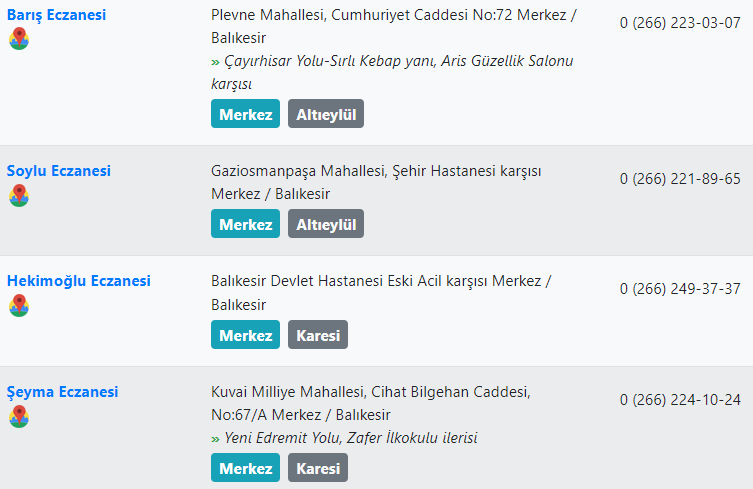Open the Hekimoğlu Eczanesi link
Screen dimensions: 753x489
tap(79, 281)
